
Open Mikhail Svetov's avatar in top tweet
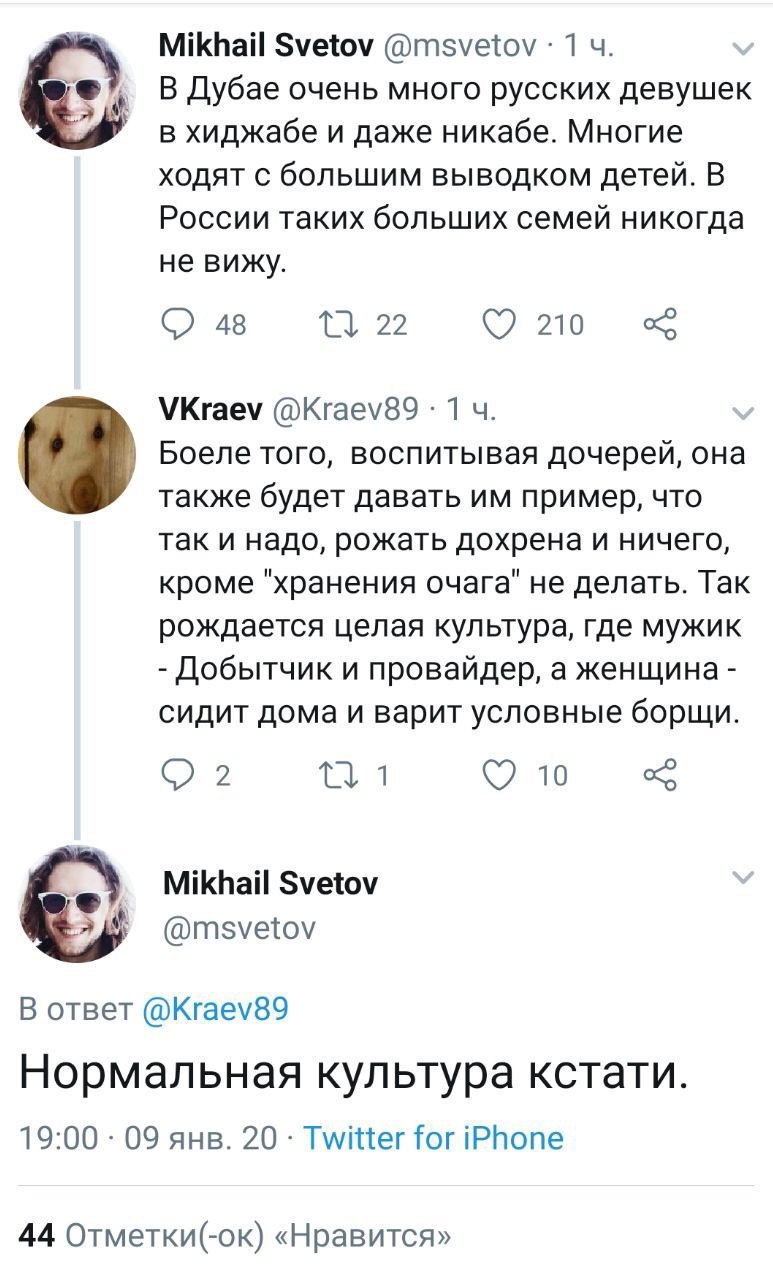[x=77, y=89]
